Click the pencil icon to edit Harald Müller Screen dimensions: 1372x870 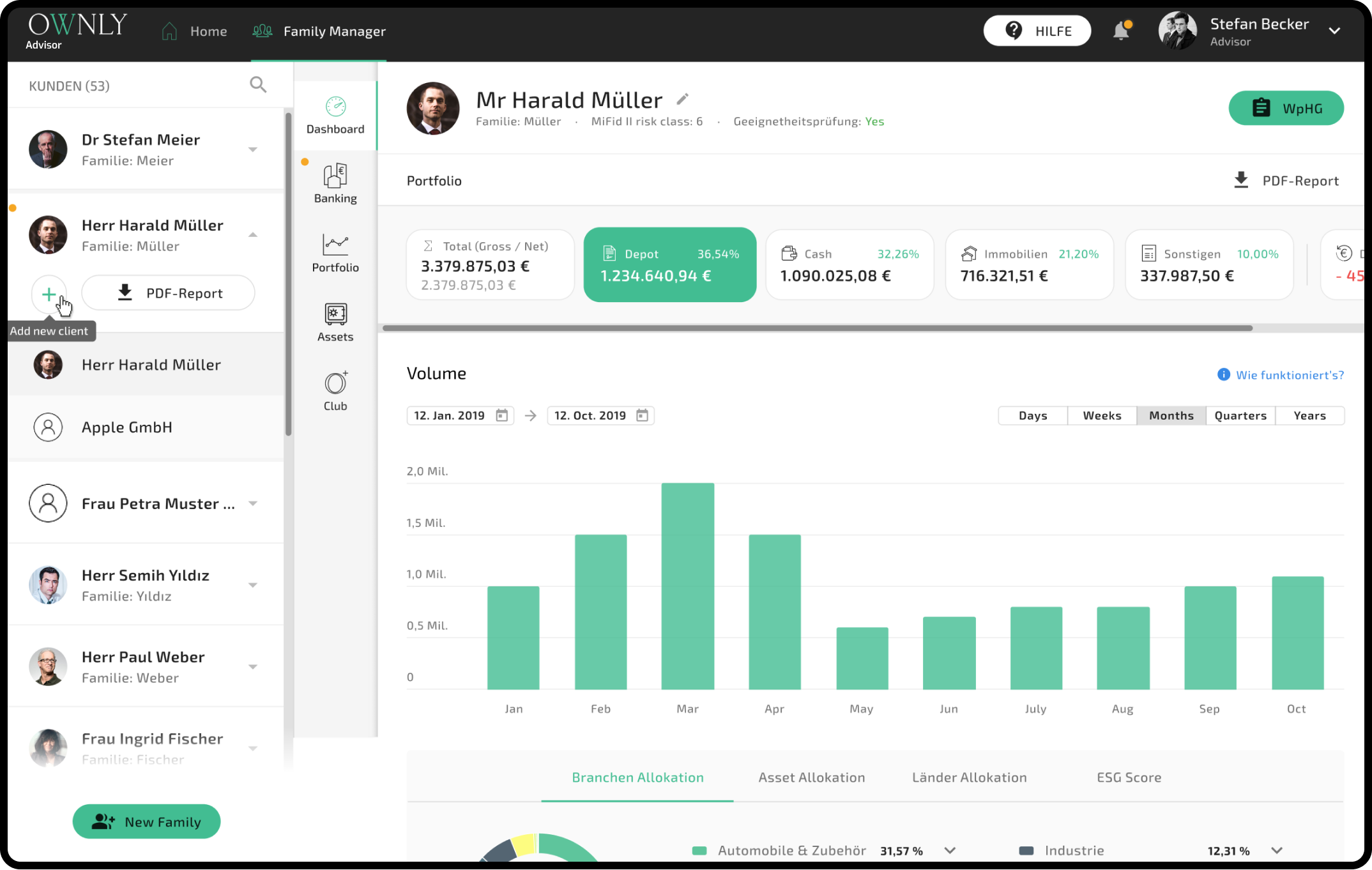[682, 99]
